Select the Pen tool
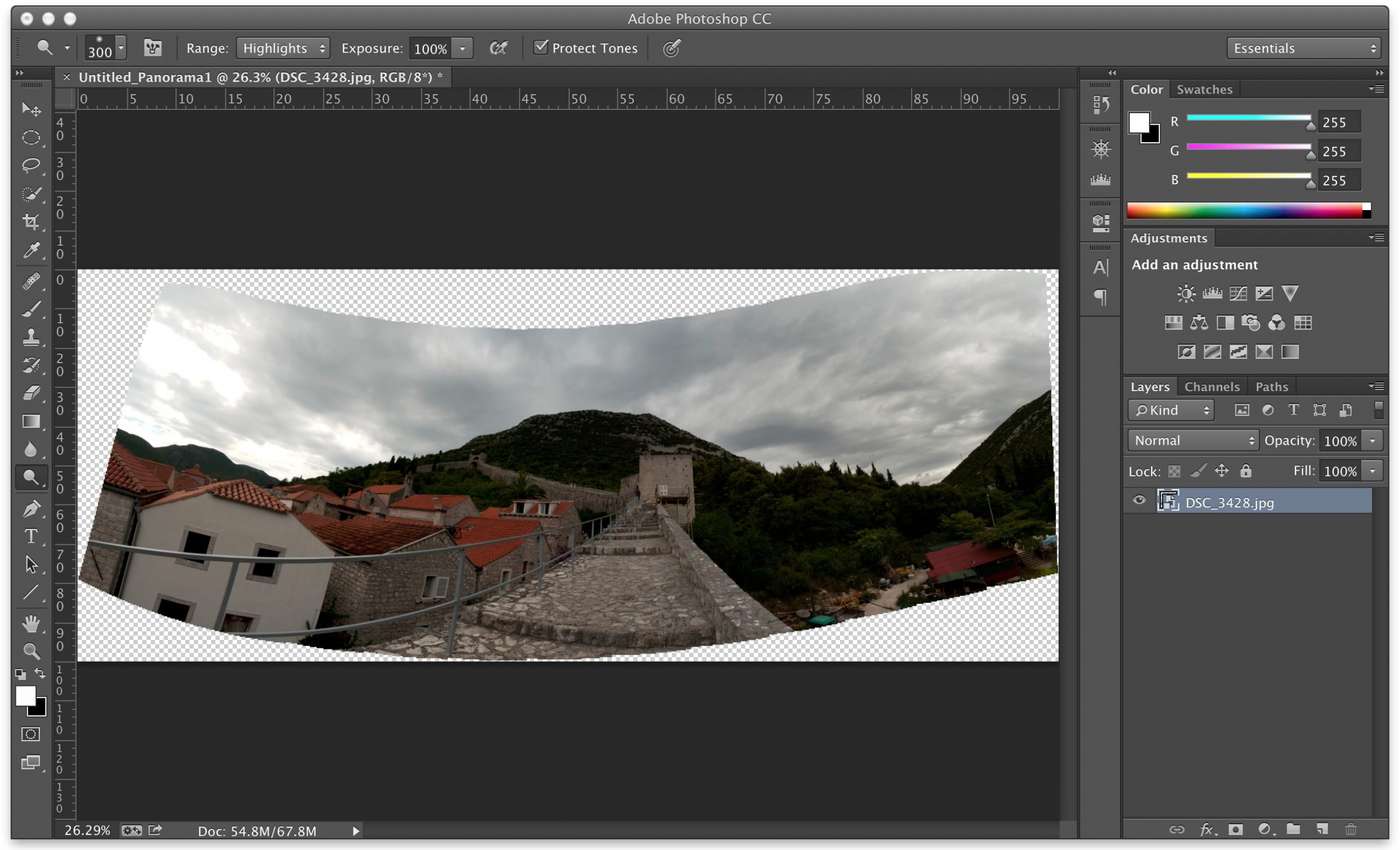 31,508
